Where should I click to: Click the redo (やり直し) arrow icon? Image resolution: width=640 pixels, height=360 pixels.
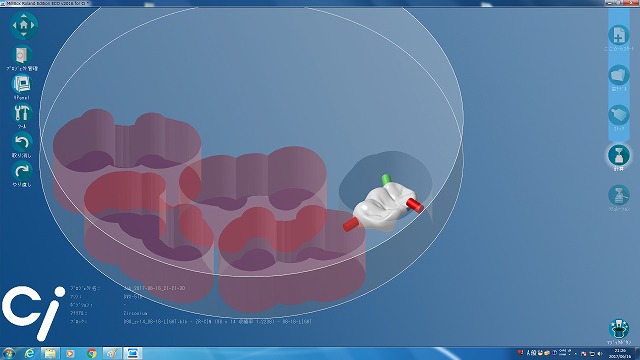[22, 171]
